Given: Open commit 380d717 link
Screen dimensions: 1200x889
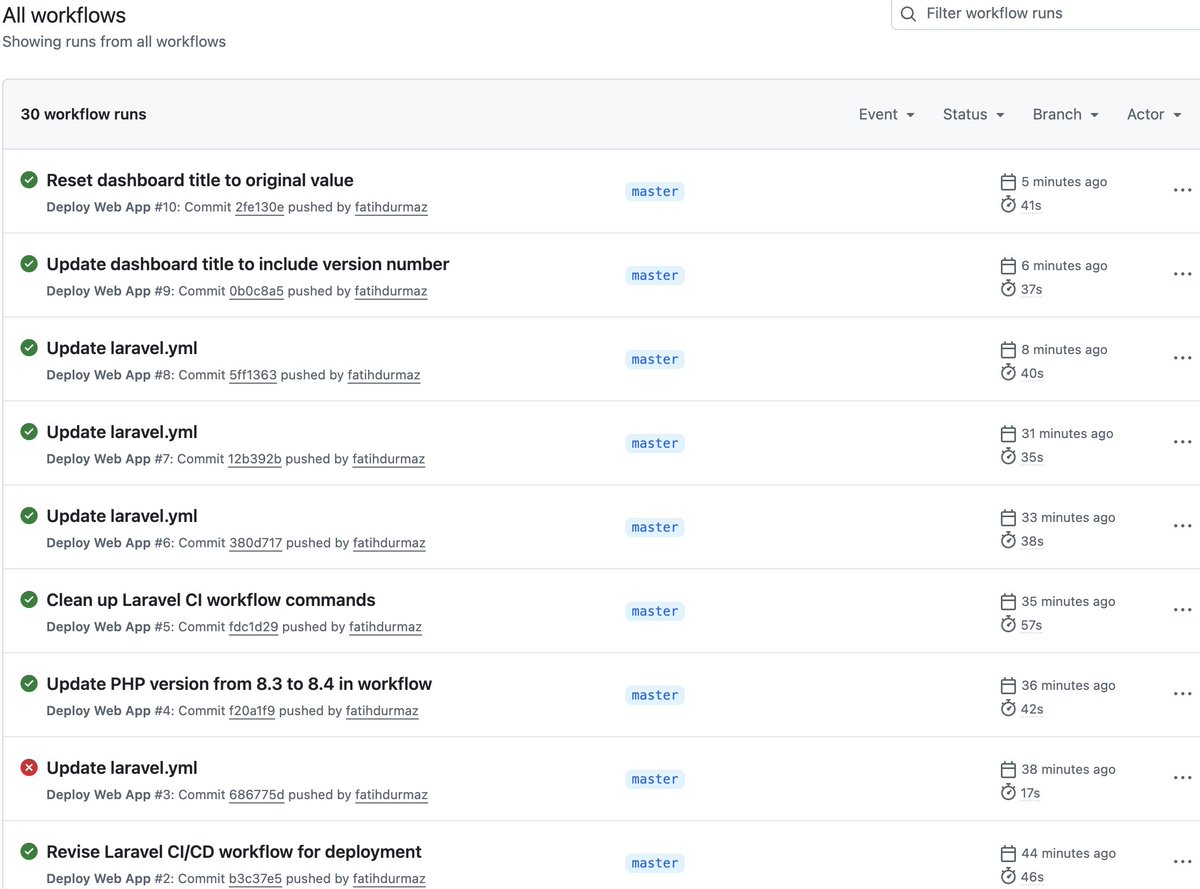Looking at the screenshot, I should pyautogui.click(x=255, y=543).
